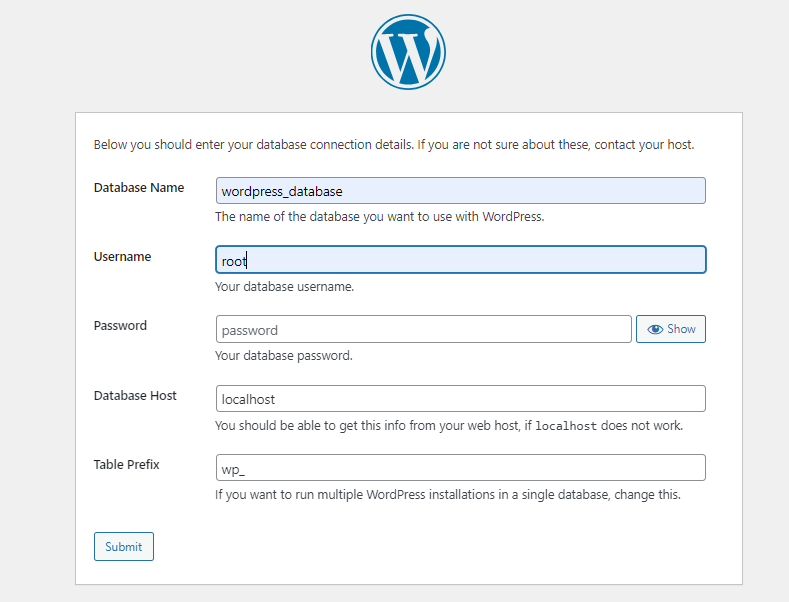Click the Username label

122,257
